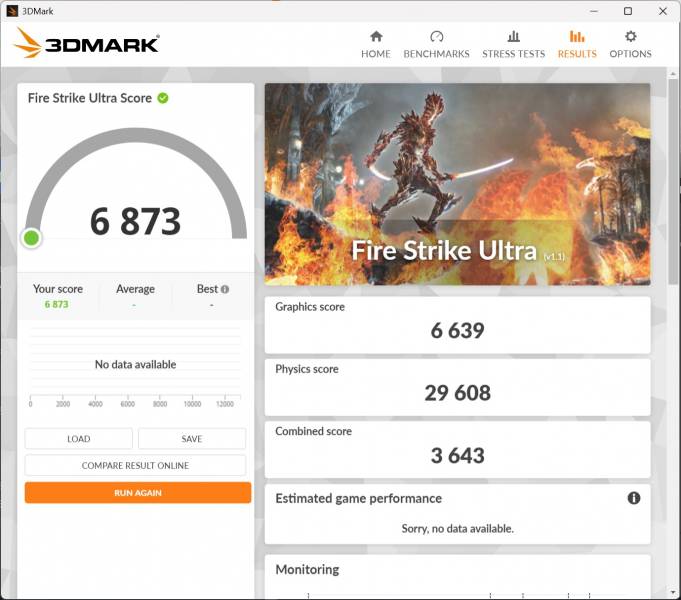The height and width of the screenshot is (600, 681).
Task: Maximize the 3DMark window
Action: (x=628, y=11)
